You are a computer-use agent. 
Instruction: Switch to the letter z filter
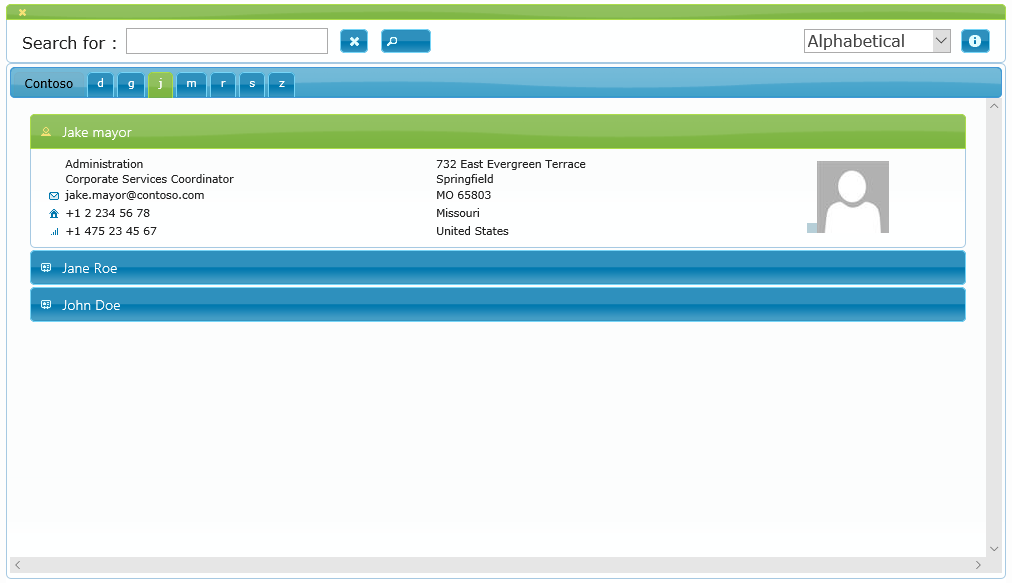point(281,84)
